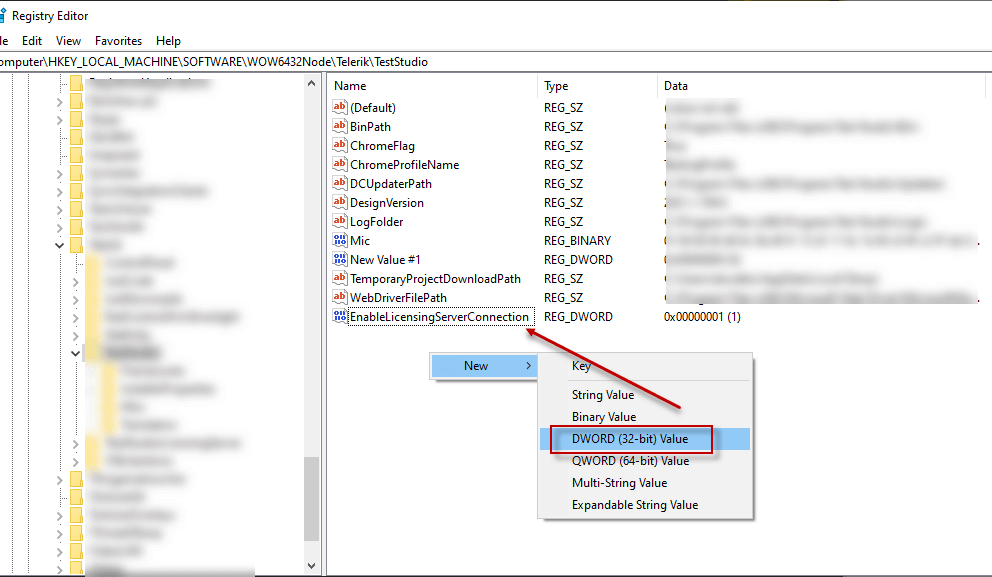The image size is (992, 577).
Task: Click the (Default) value's string icon
Action: 340,107
